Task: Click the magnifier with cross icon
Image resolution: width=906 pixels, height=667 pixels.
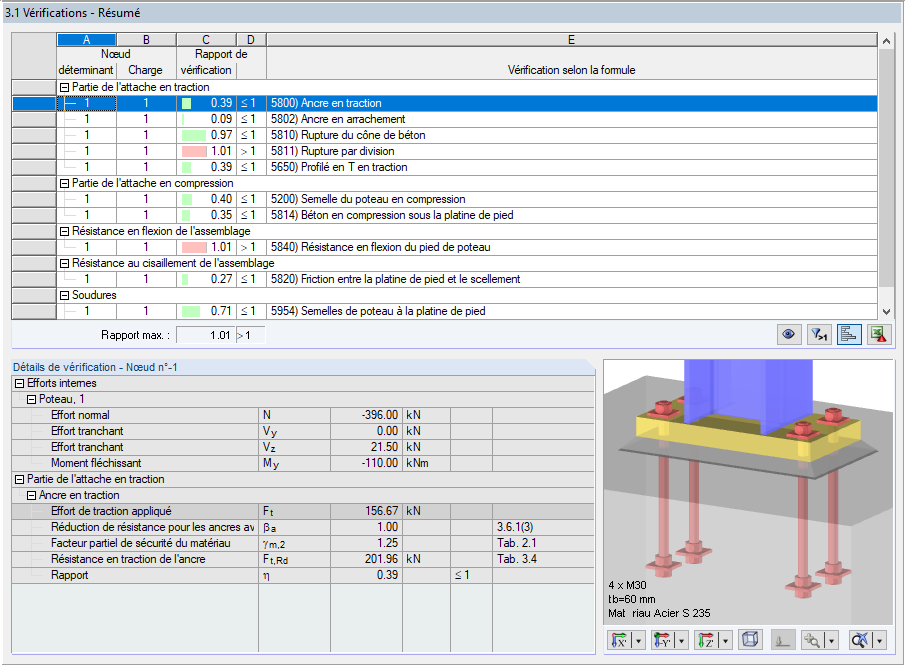Action: [x=860, y=640]
